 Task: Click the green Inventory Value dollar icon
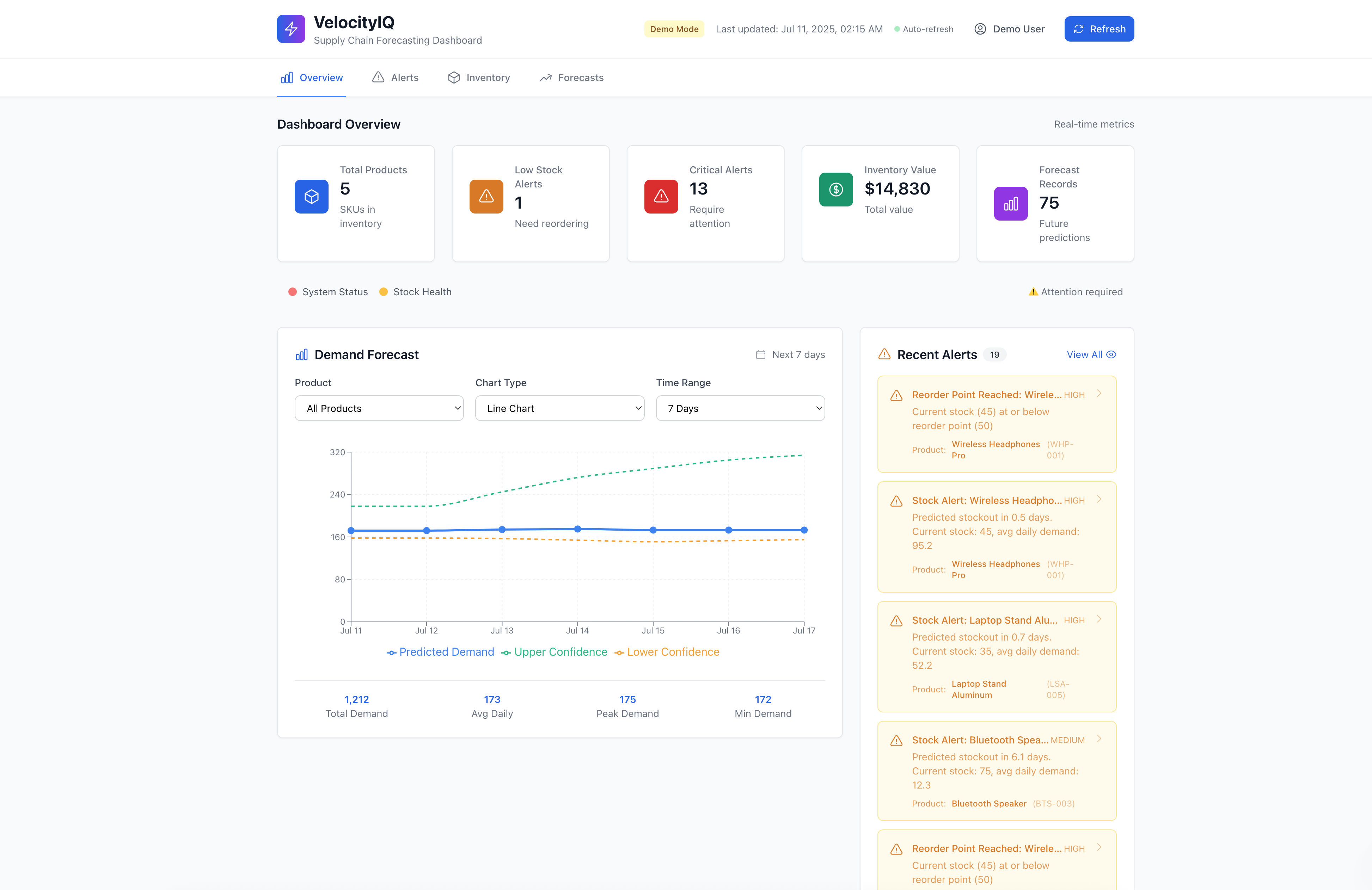(835, 189)
